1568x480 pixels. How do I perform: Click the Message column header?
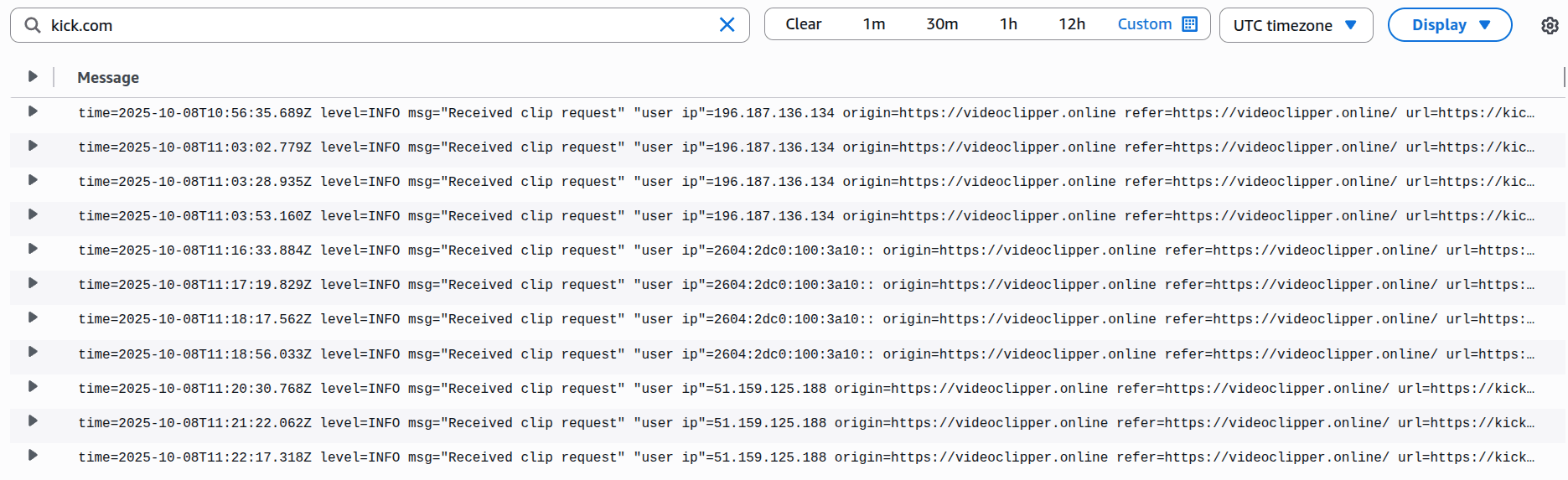coord(108,78)
